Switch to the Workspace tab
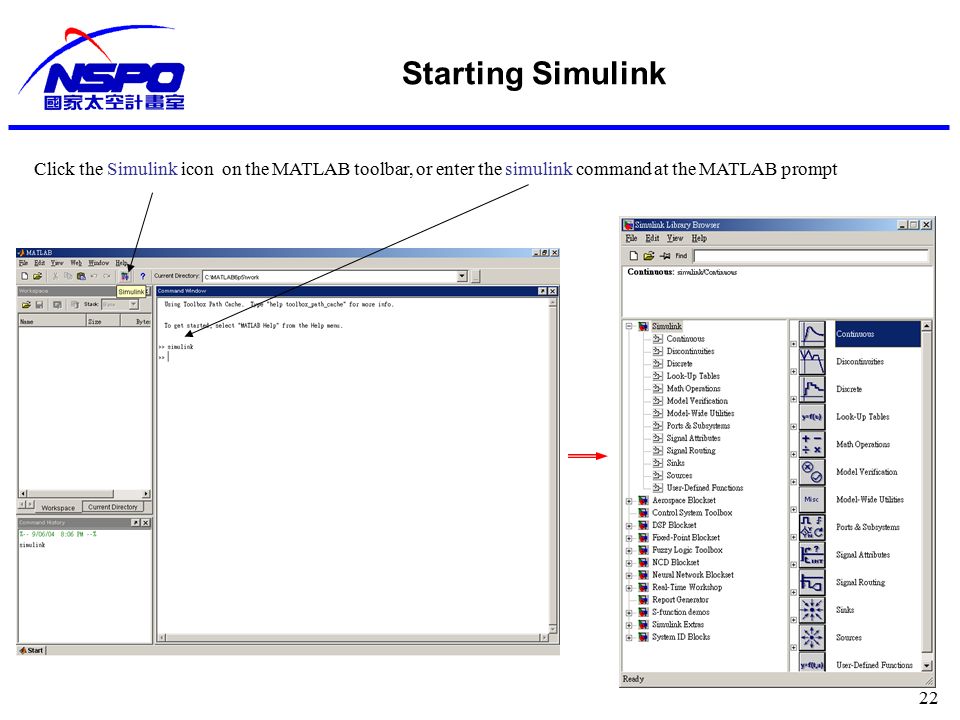The image size is (960, 720). click(58, 508)
